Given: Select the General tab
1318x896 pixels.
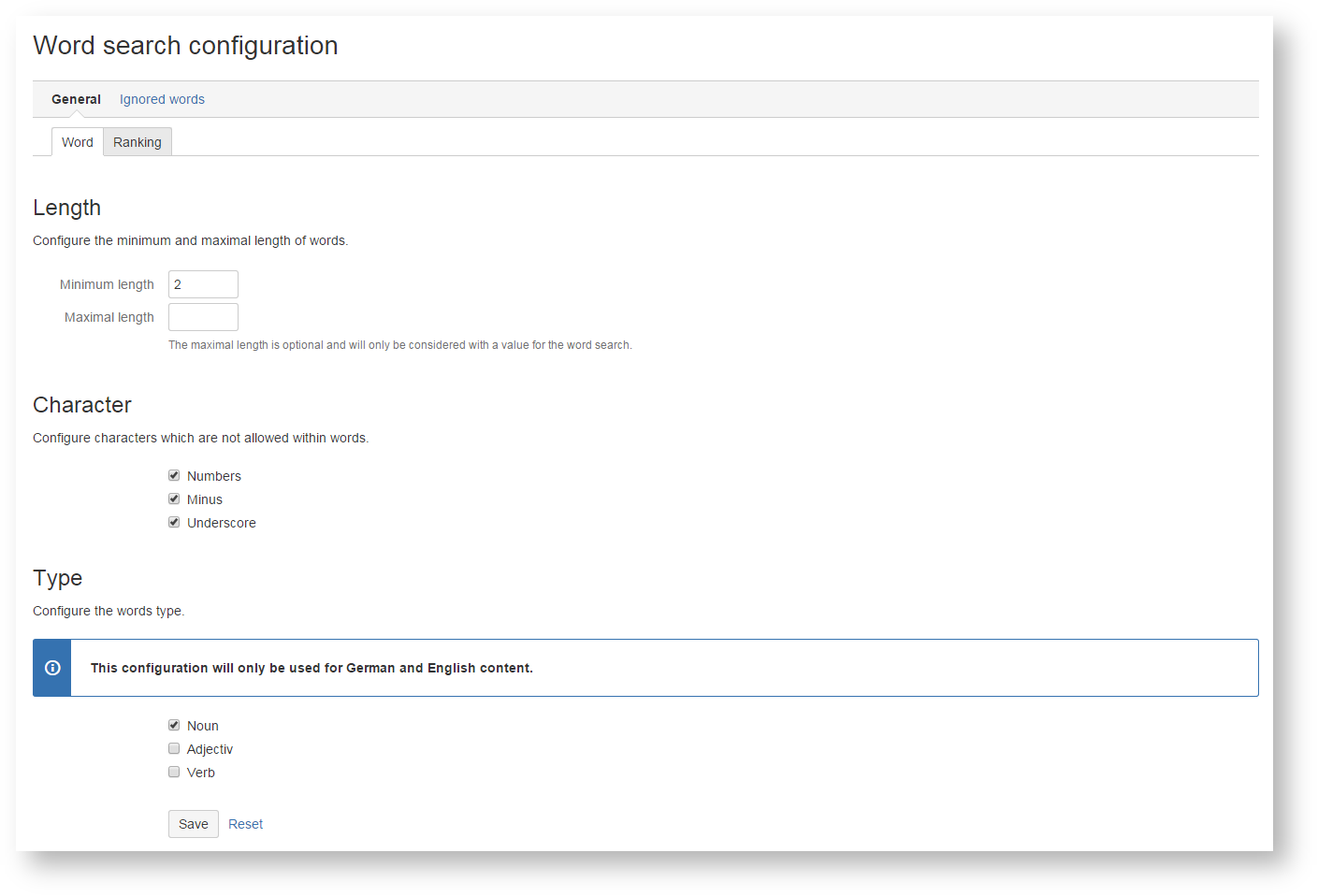Looking at the screenshot, I should (76, 99).
